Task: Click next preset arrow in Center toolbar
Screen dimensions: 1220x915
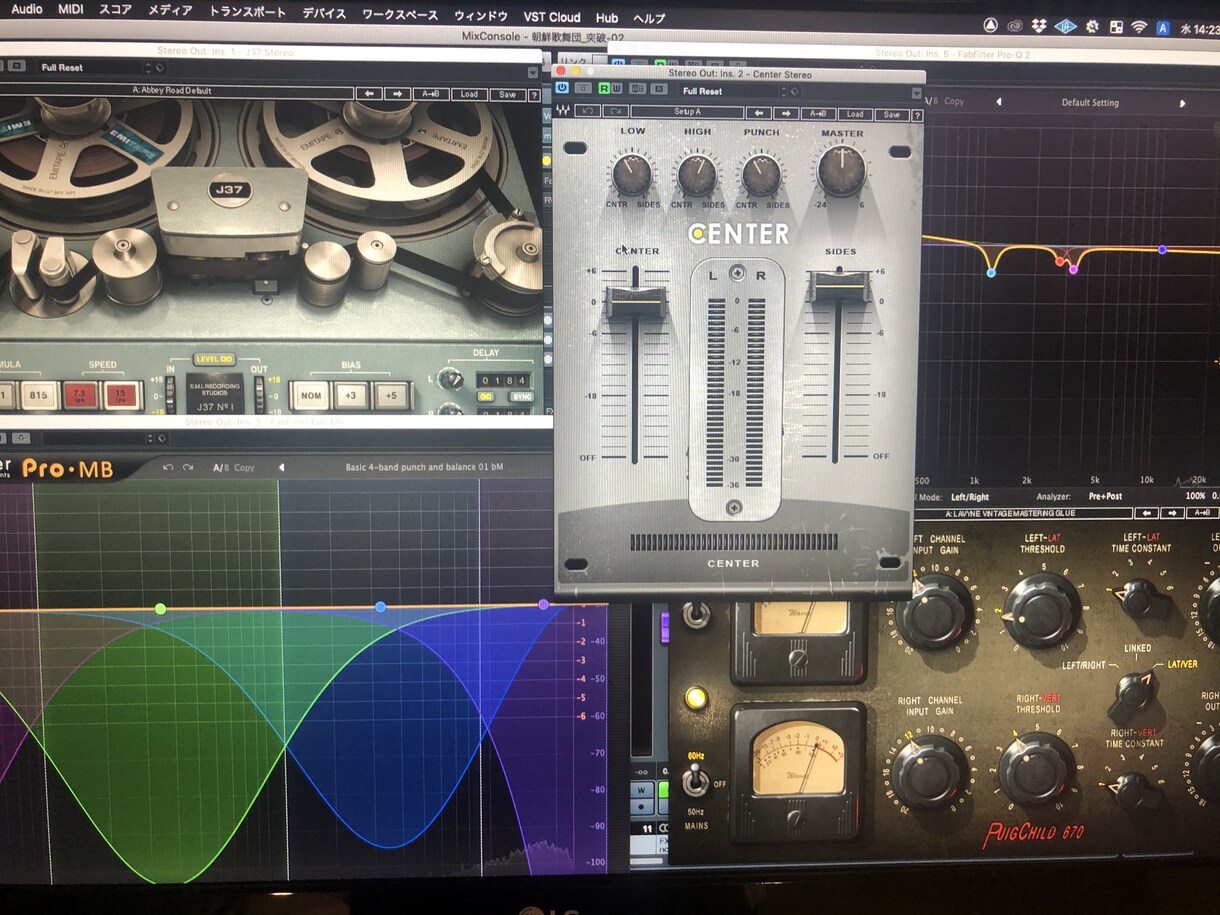Action: click(786, 113)
